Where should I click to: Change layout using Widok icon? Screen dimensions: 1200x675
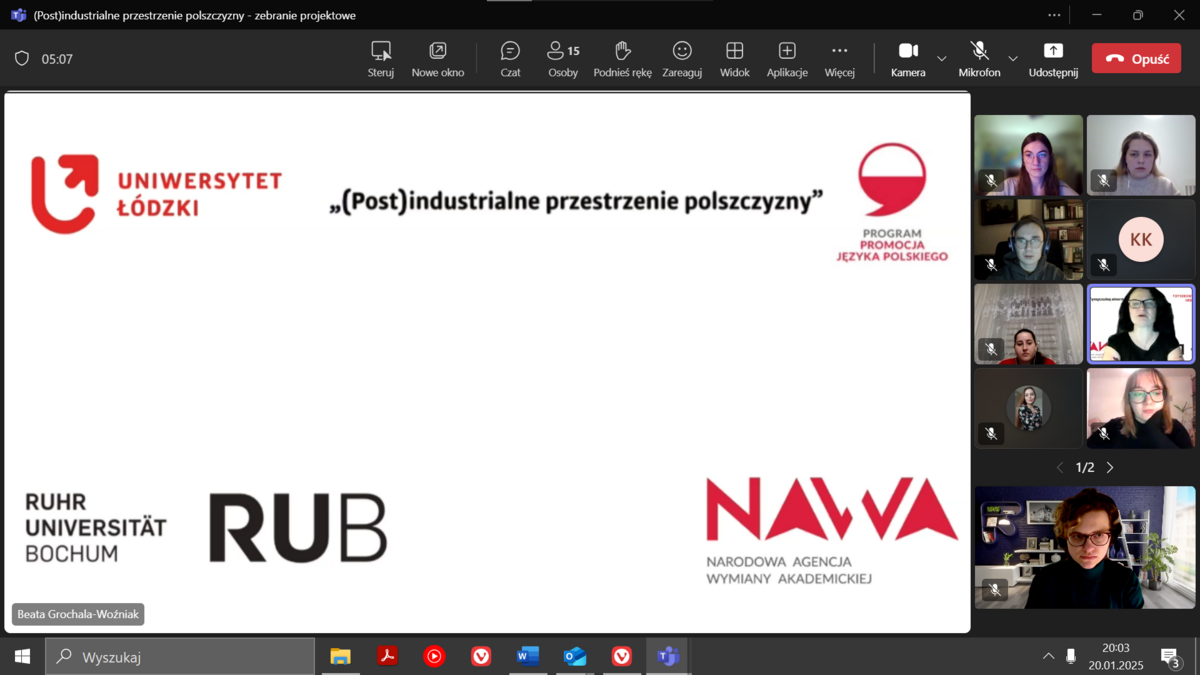(x=734, y=59)
